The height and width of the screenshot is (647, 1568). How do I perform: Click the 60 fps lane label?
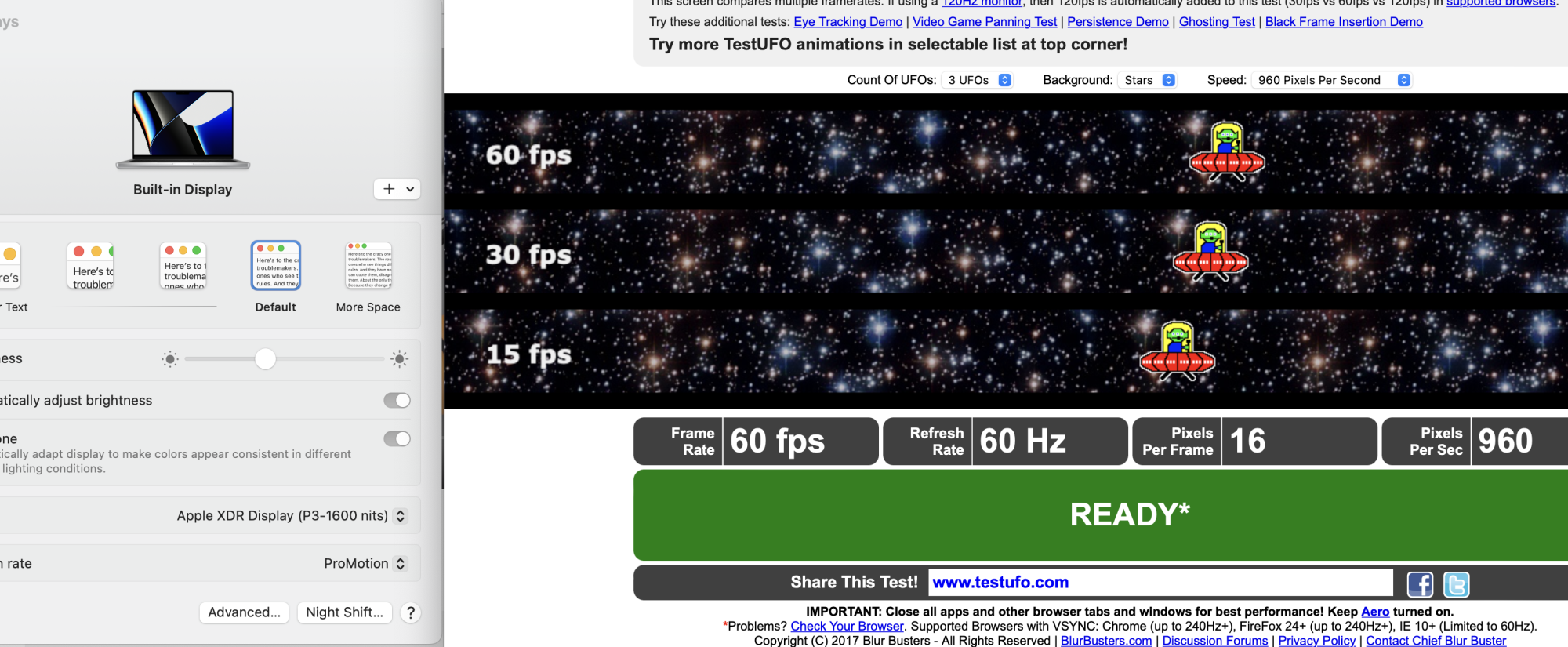click(x=529, y=154)
